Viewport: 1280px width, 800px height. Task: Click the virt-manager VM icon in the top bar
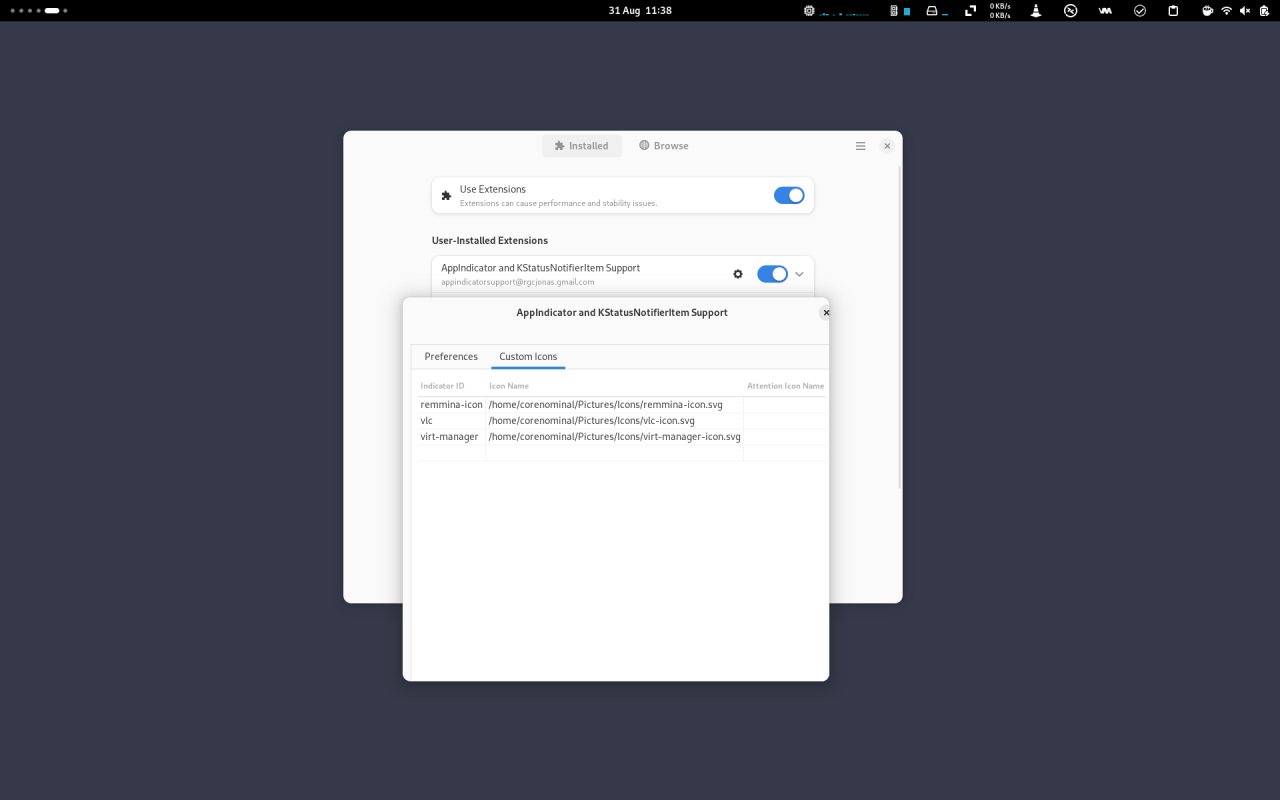[1104, 10]
